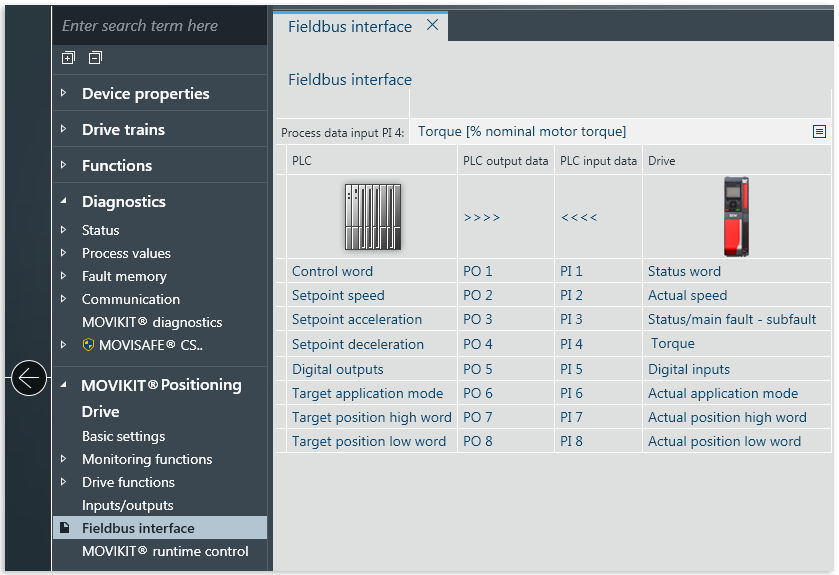839x575 pixels.
Task: Expand the Device properties section
Action: pos(64,94)
